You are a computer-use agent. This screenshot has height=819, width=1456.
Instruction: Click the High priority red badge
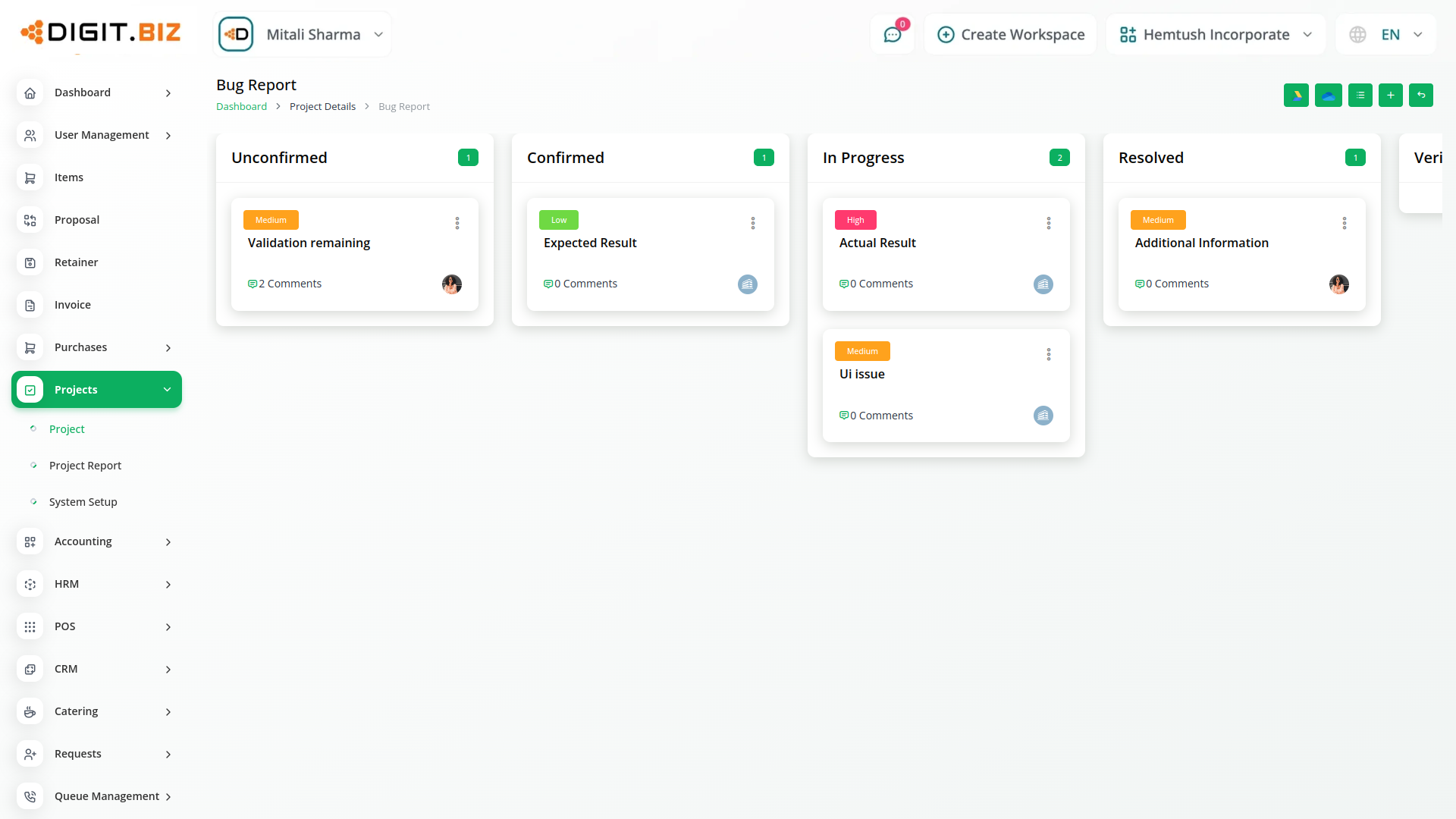[855, 220]
